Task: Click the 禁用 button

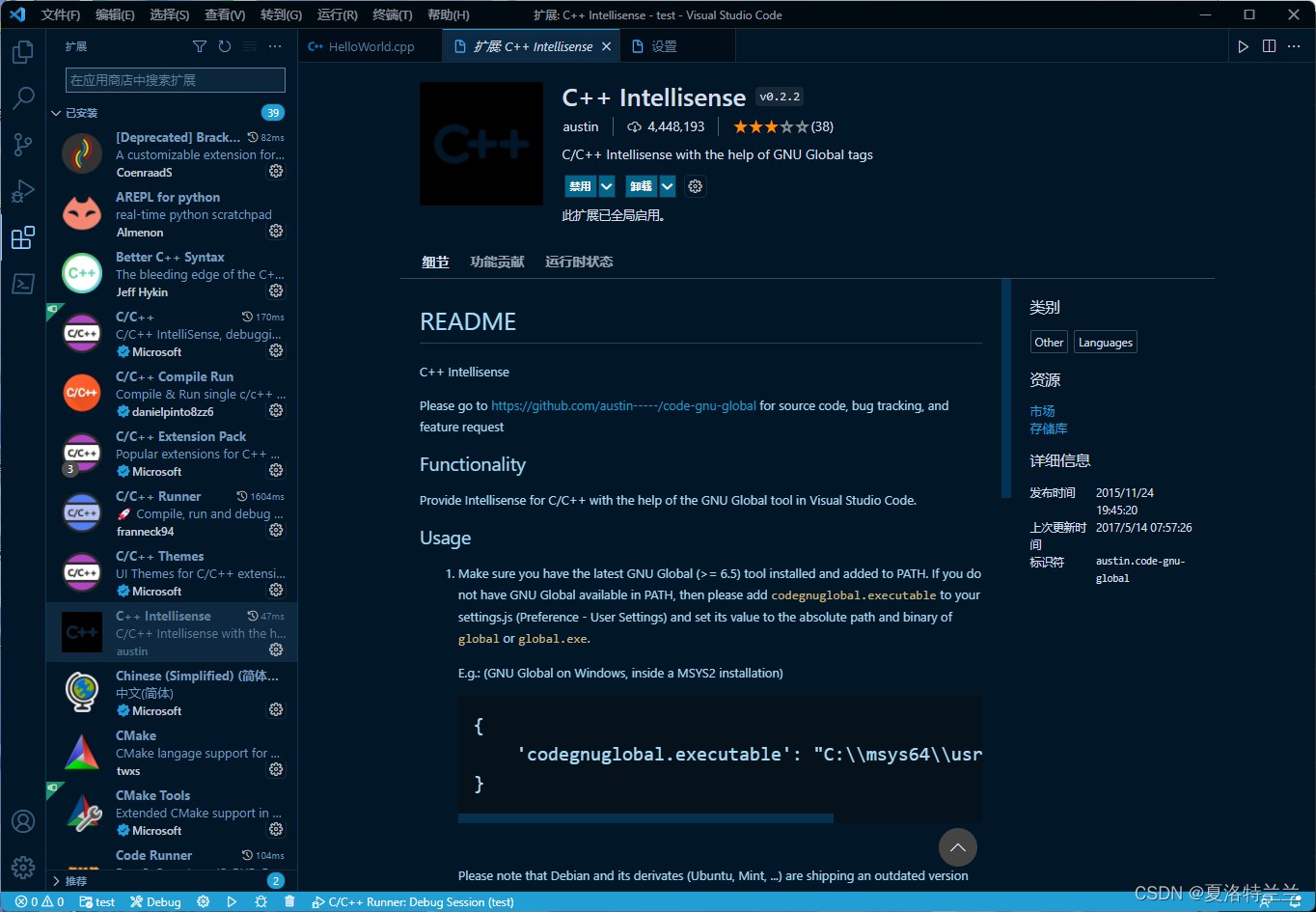Action: point(581,186)
